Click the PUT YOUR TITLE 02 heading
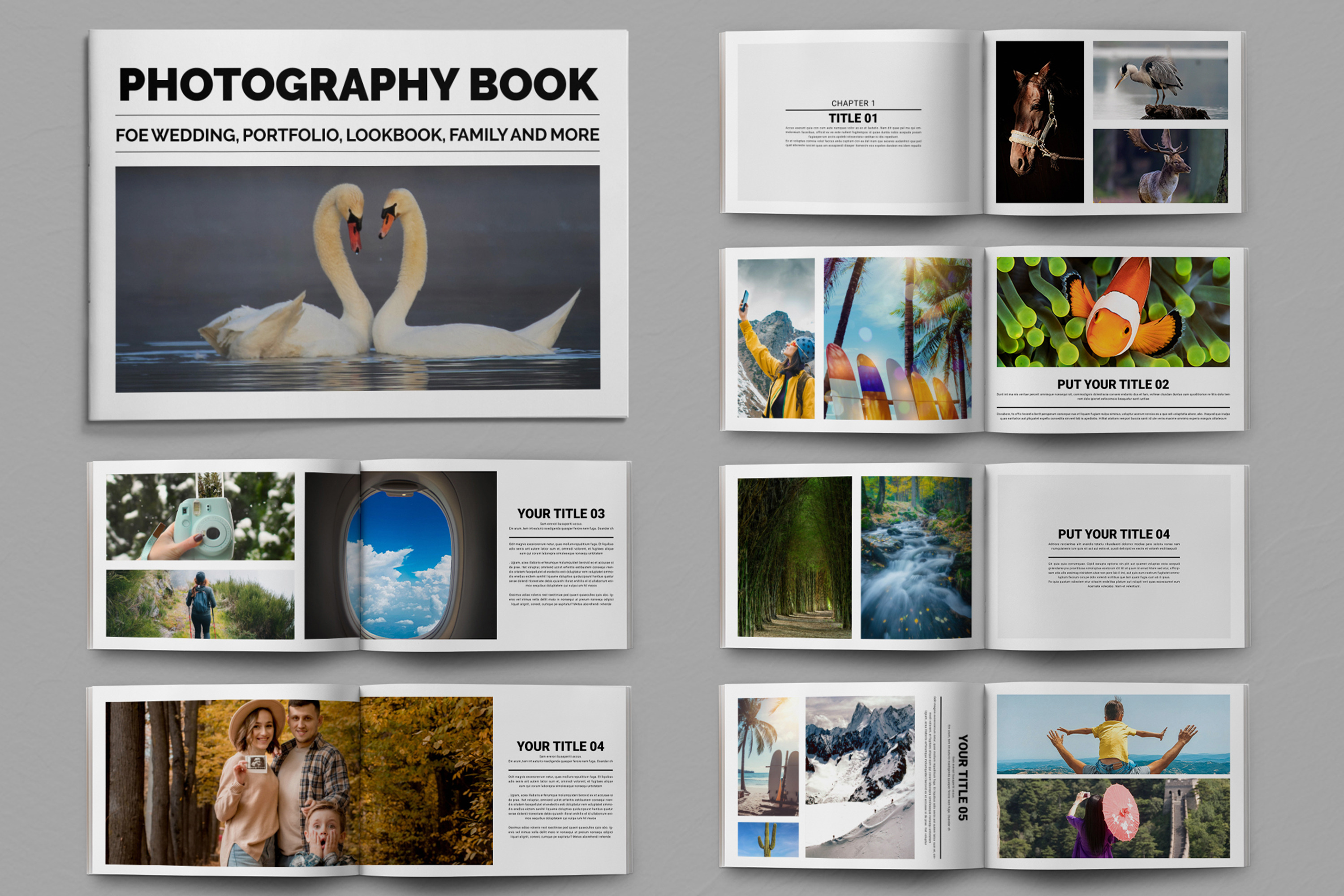Viewport: 1344px width, 896px height. pyautogui.click(x=1112, y=384)
